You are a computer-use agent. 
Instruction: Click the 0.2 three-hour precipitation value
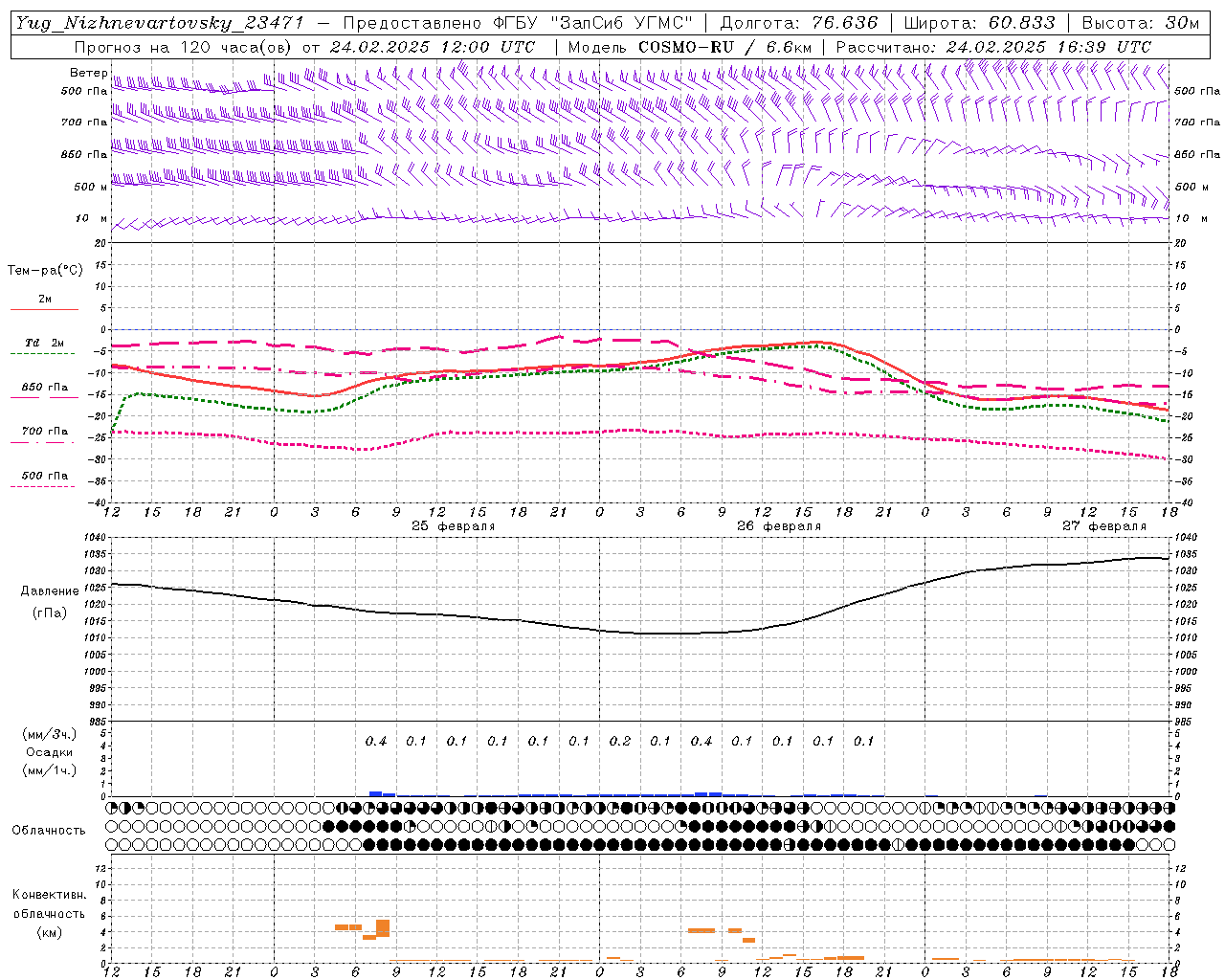click(620, 741)
